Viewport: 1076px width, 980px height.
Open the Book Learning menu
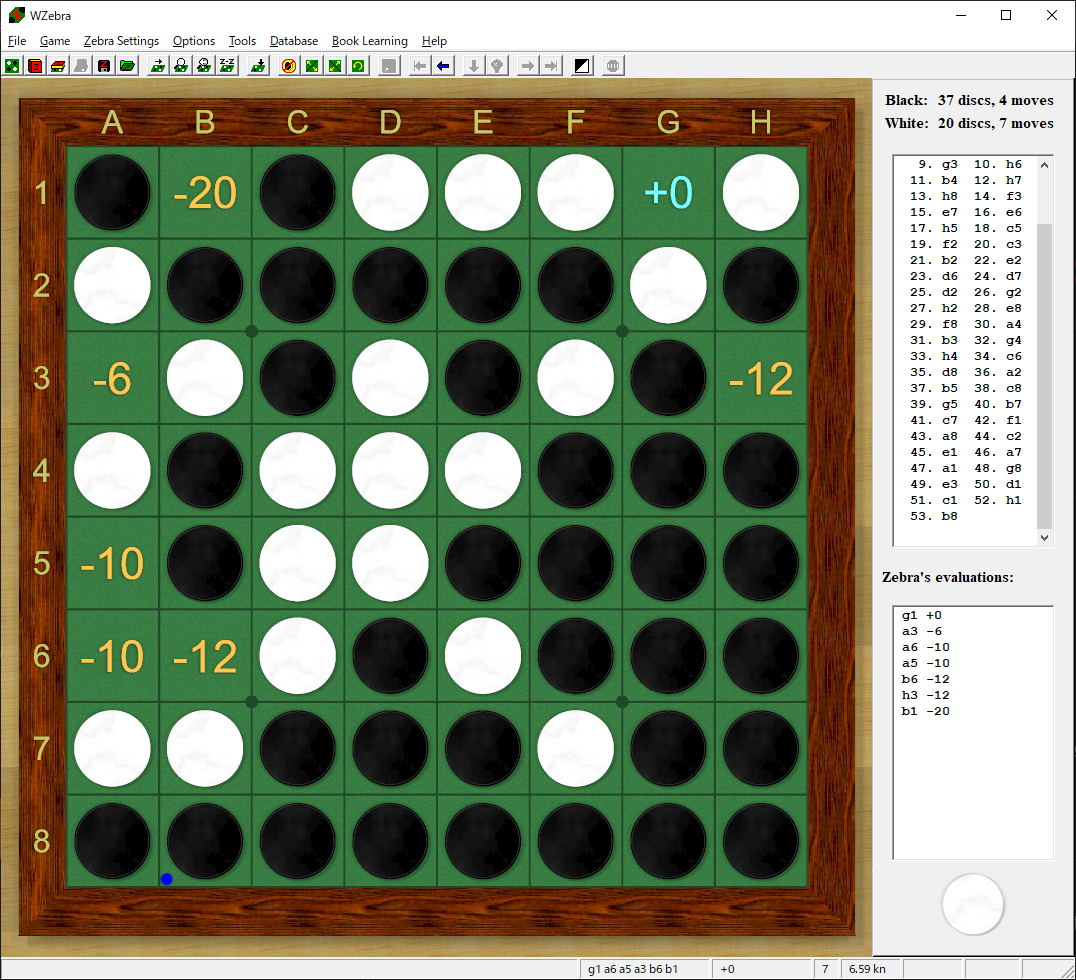370,41
